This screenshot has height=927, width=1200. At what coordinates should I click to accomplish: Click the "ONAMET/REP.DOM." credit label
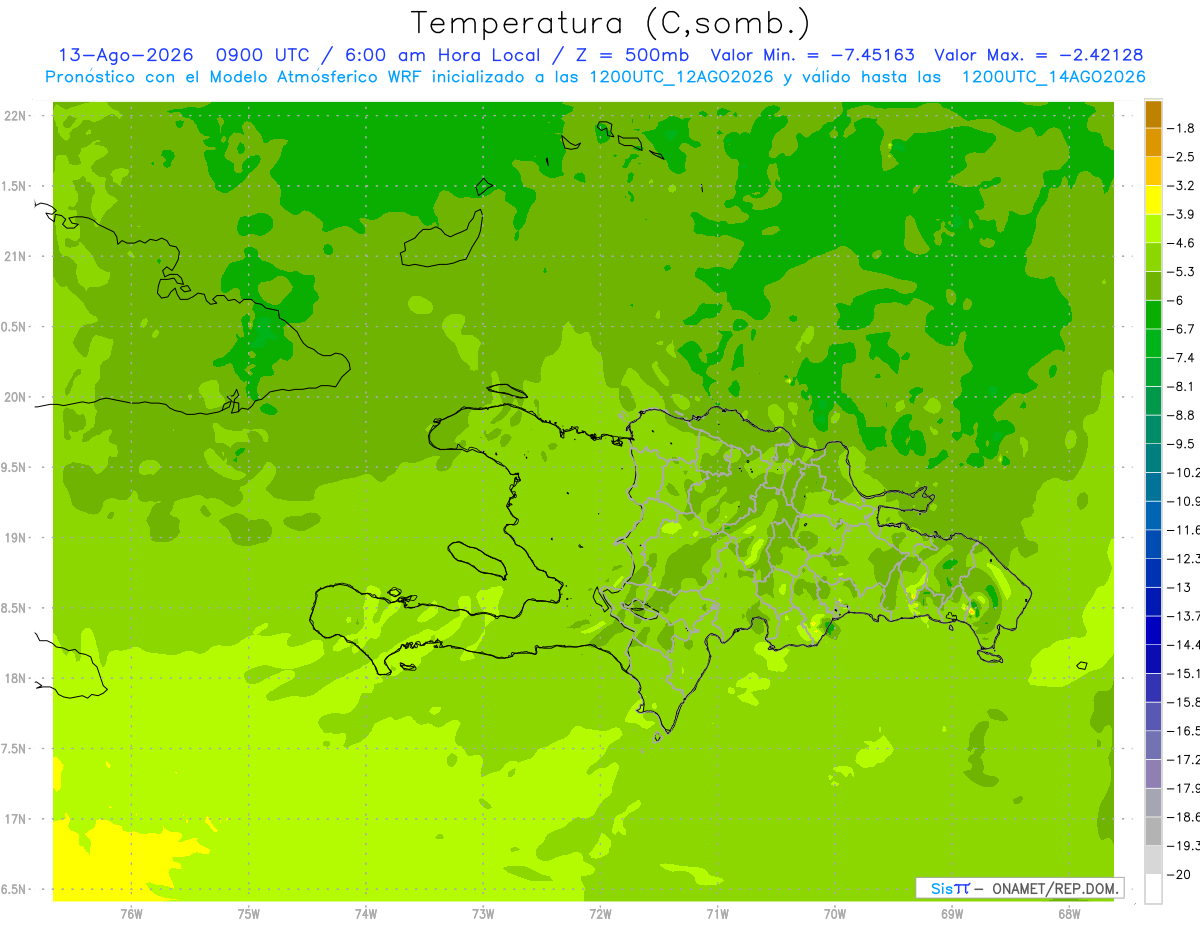pos(1056,888)
